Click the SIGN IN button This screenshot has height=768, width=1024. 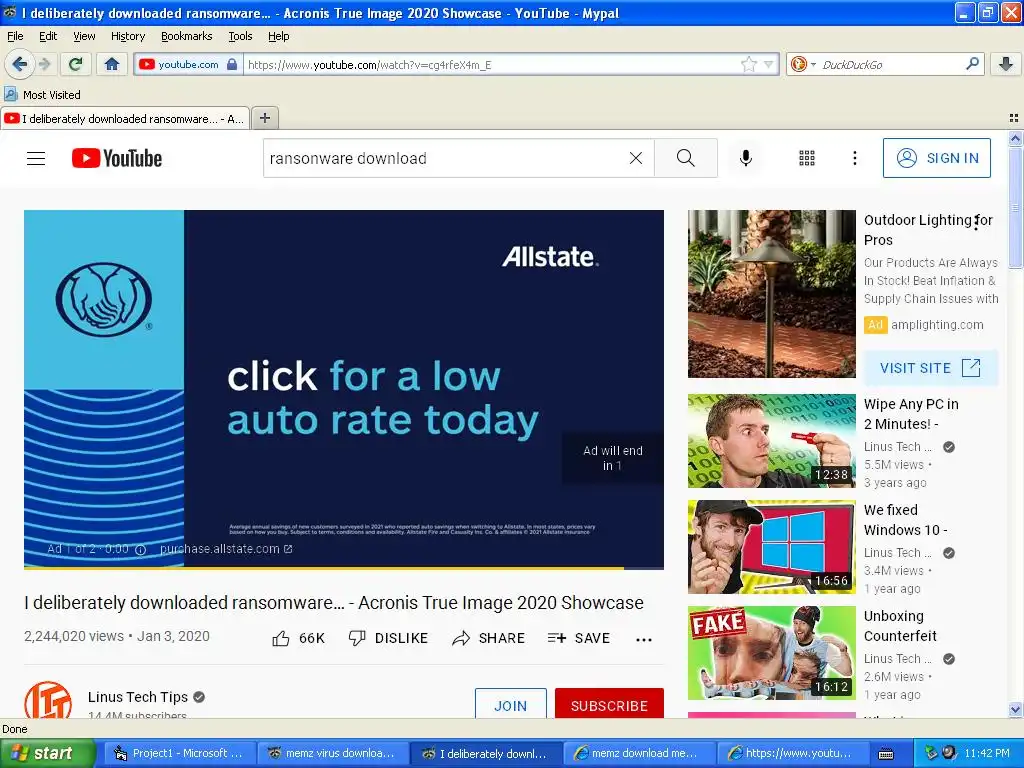point(936,158)
